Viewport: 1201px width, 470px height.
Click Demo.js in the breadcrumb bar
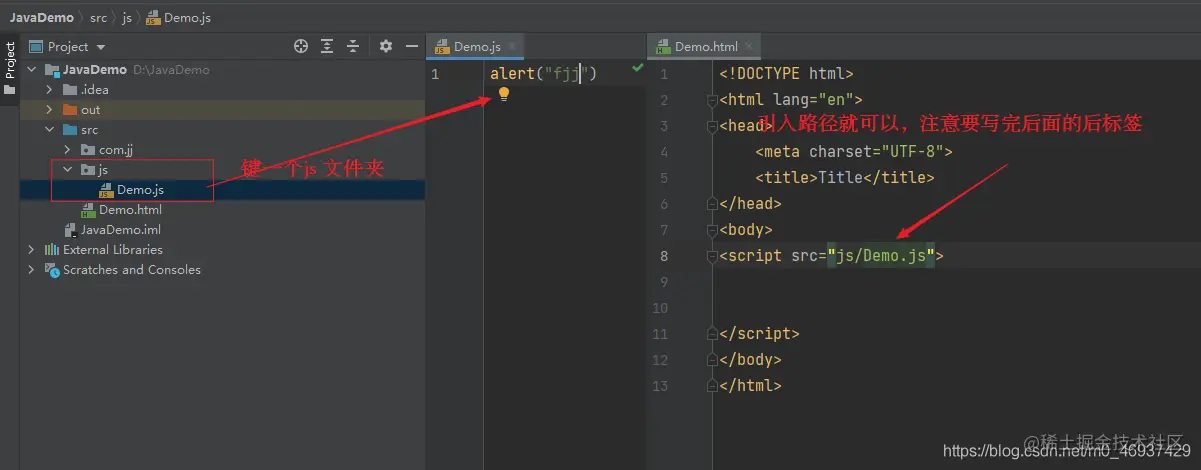177,18
